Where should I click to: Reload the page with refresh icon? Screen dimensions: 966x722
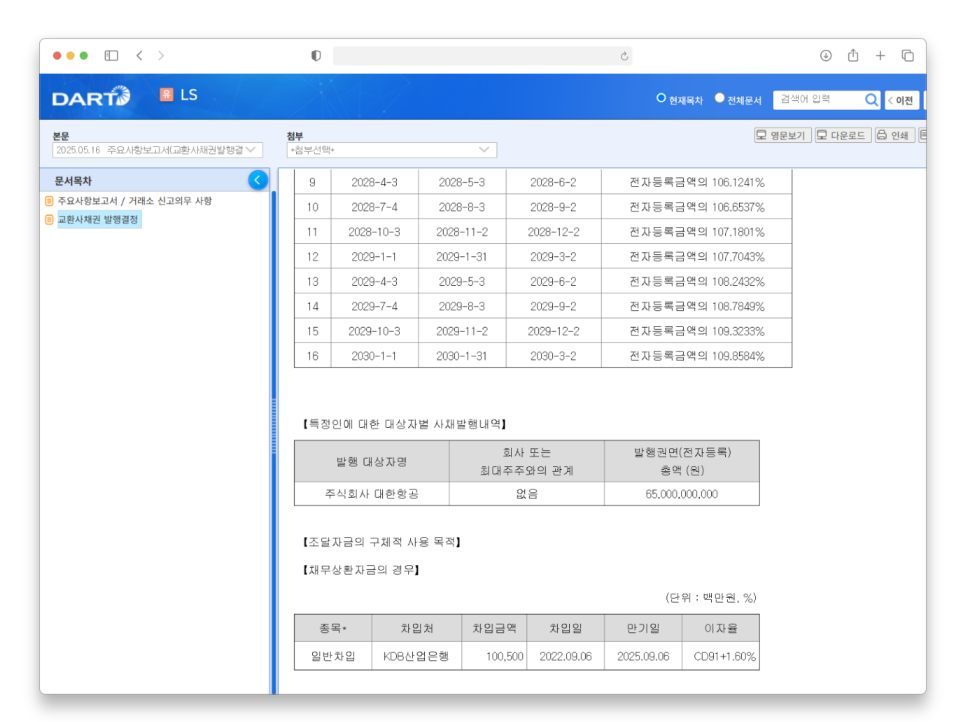point(624,56)
